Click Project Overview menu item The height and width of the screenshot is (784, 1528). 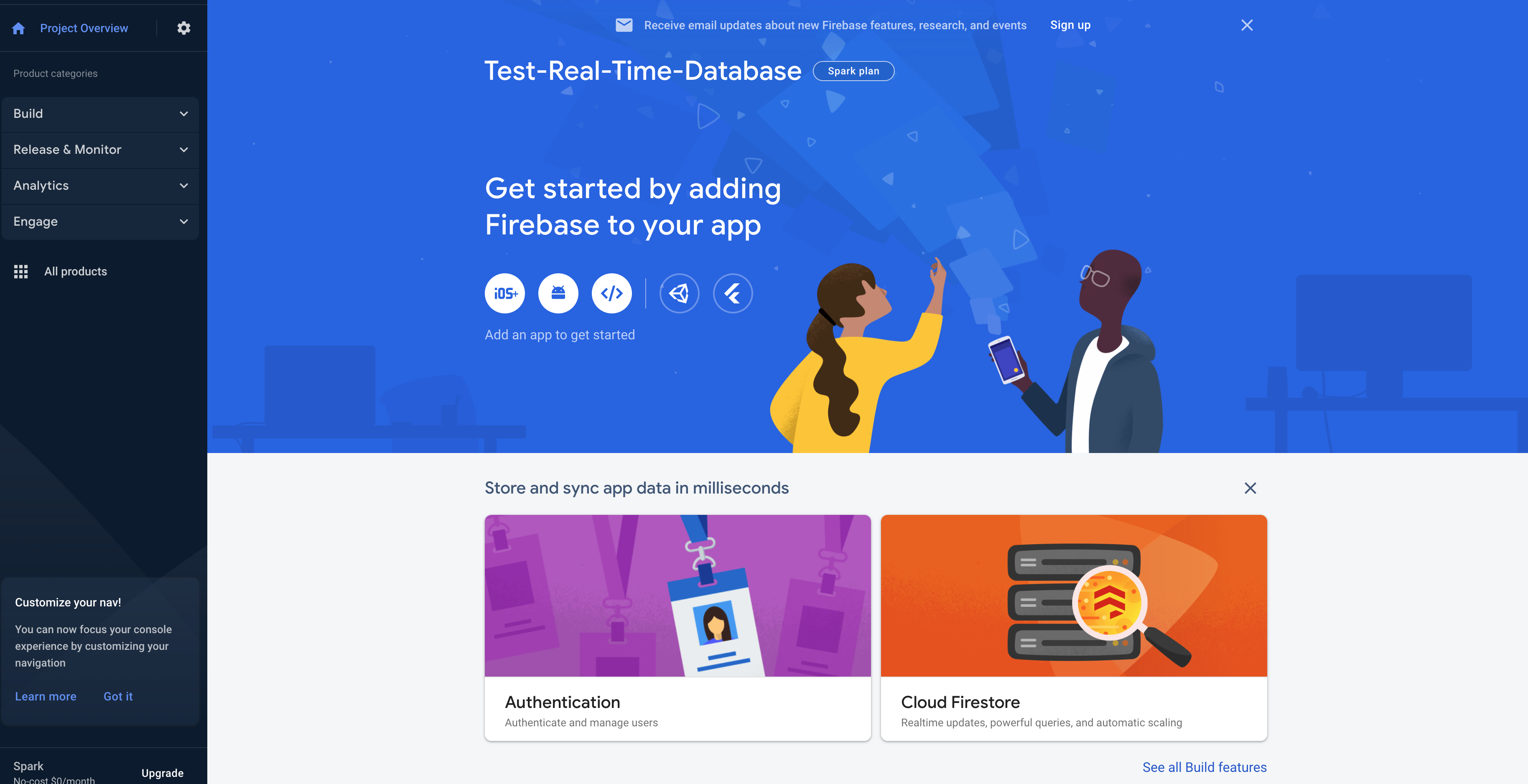click(x=83, y=27)
